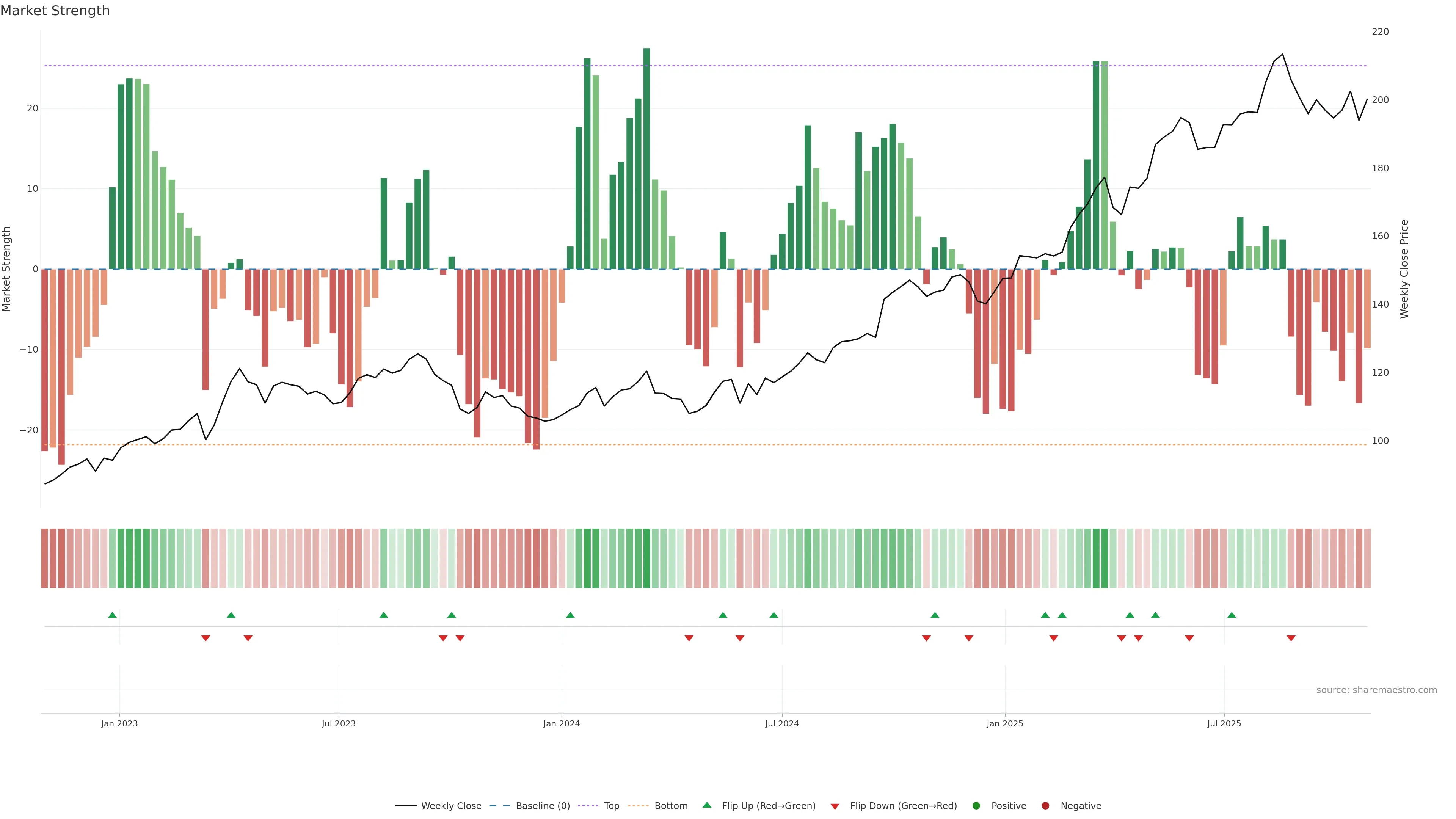1456x819 pixels.
Task: Click the weekly close line's highest peak
Action: 1282,54
